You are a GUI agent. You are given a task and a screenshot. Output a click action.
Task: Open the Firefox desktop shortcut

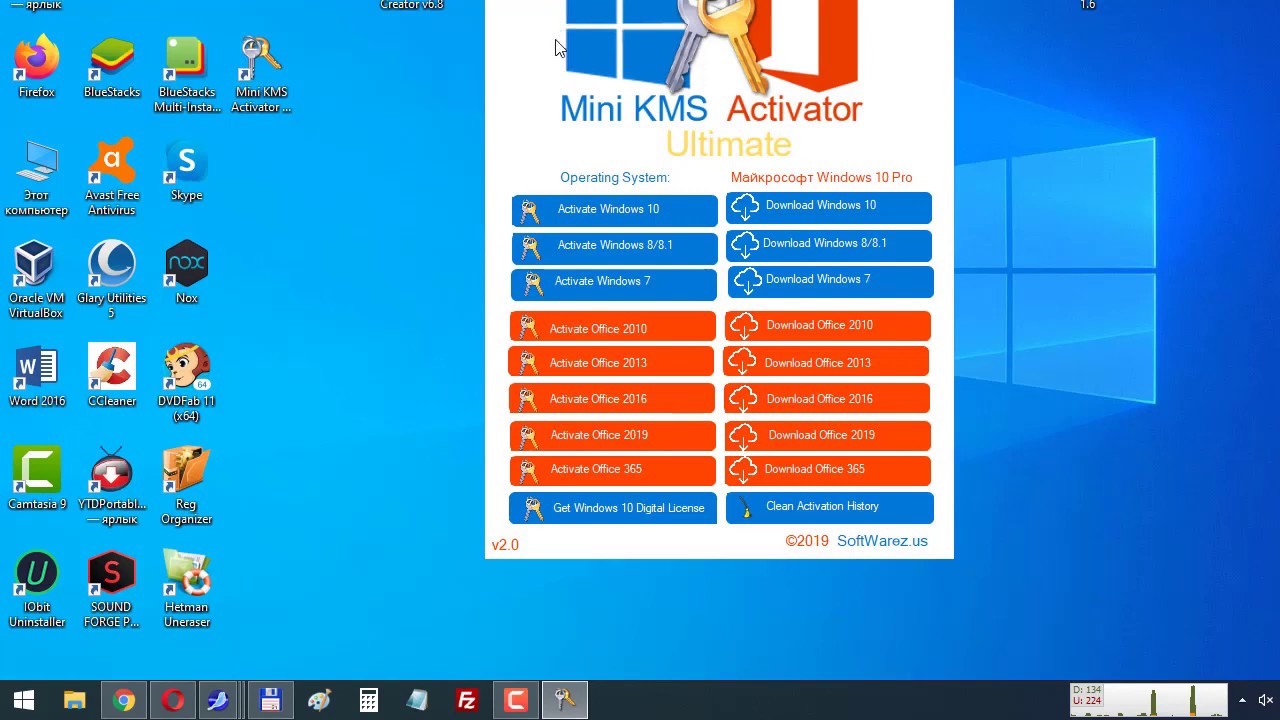(37, 68)
